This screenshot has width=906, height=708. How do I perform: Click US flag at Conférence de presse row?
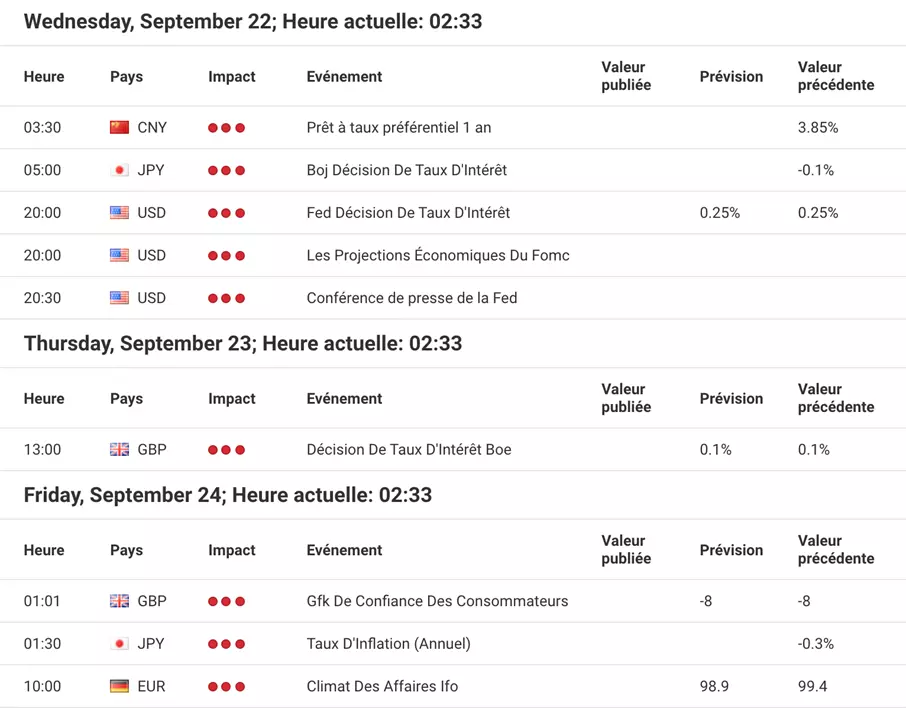click(x=120, y=298)
